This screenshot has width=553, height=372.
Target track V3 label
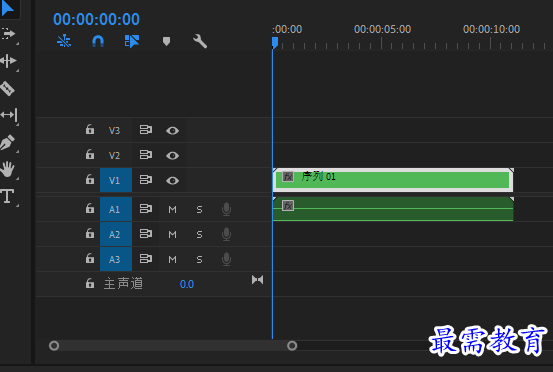click(114, 130)
